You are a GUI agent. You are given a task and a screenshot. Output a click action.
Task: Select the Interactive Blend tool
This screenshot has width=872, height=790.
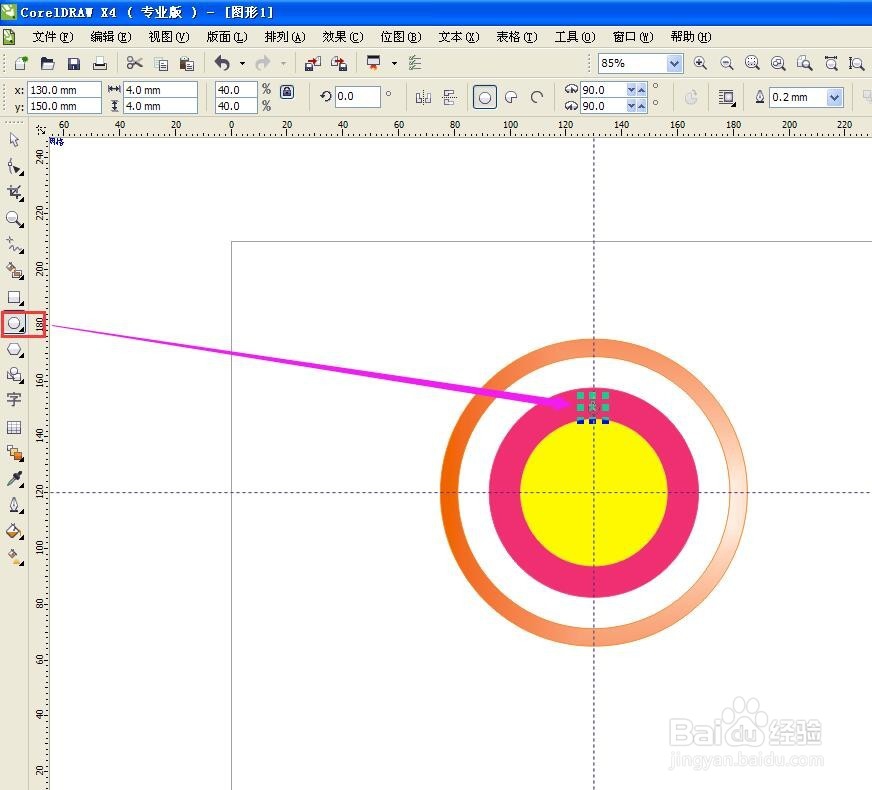14,453
